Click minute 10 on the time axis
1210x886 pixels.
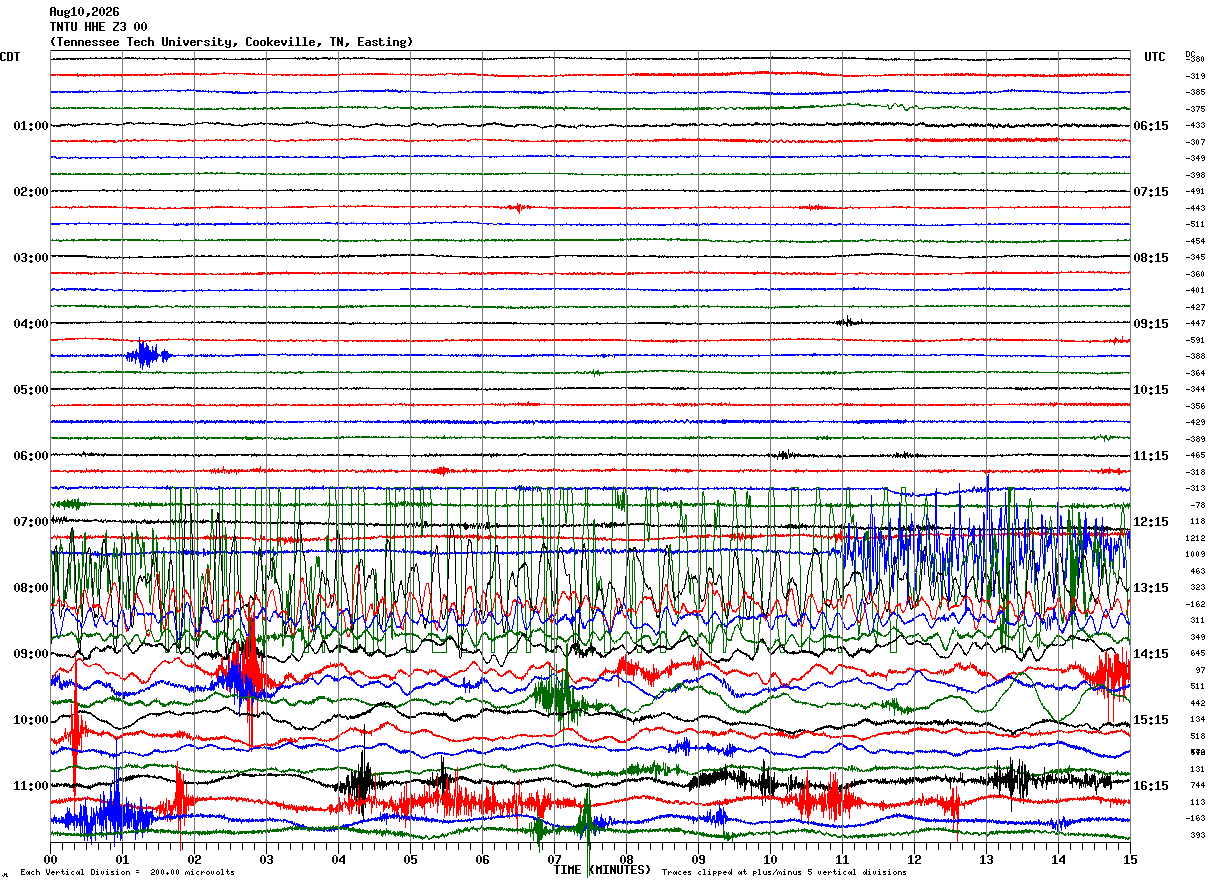(770, 859)
